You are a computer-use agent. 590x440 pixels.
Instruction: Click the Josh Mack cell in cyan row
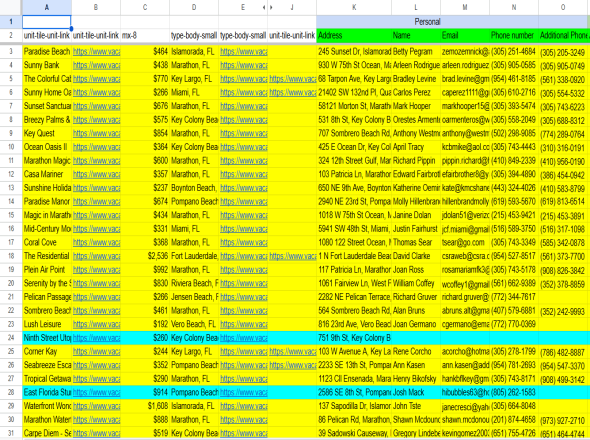pyautogui.click(x=416, y=392)
